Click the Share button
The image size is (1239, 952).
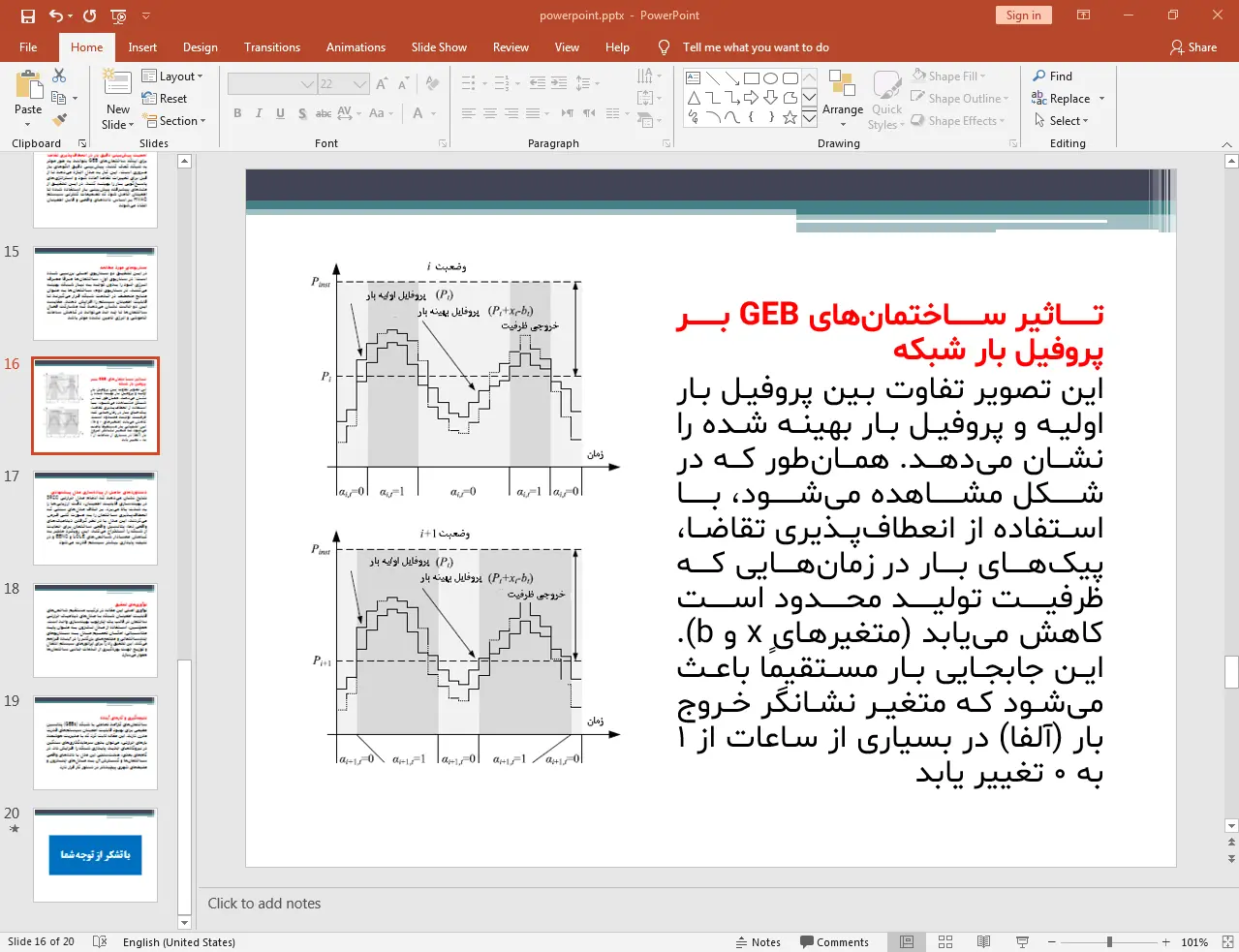point(1193,47)
